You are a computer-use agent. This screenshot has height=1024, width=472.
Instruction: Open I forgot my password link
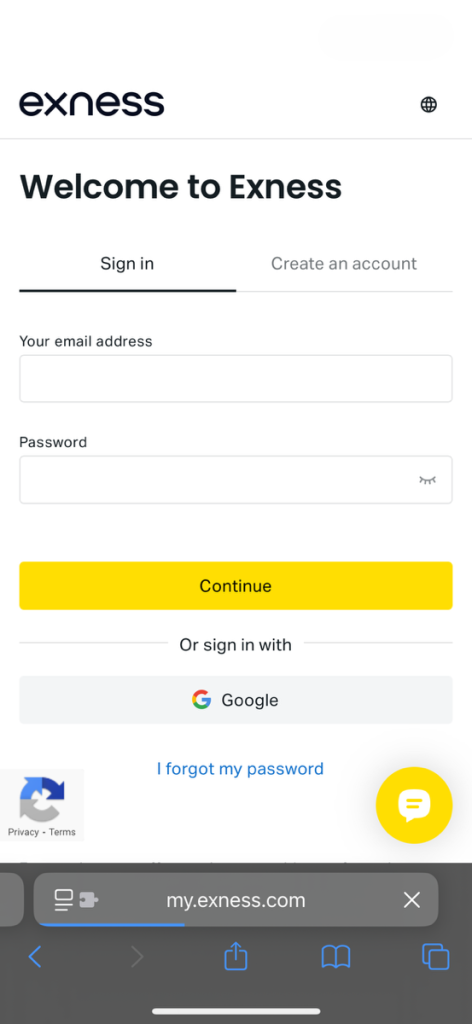coord(240,769)
